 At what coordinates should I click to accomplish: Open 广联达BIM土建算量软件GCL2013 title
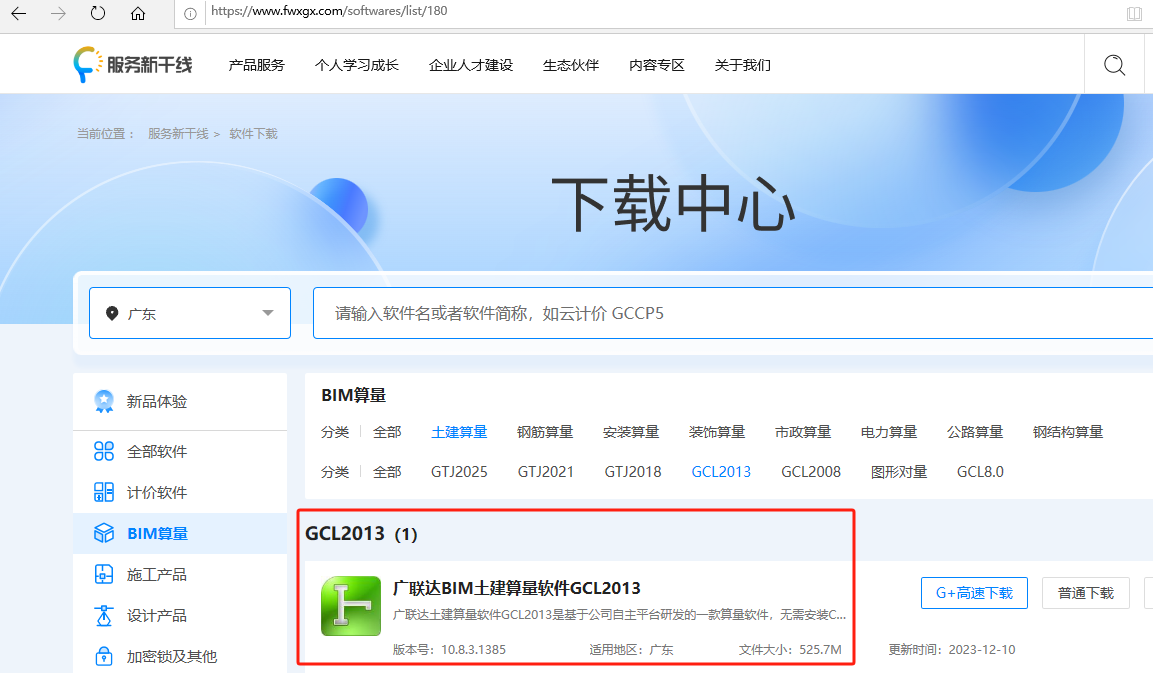(x=517, y=588)
